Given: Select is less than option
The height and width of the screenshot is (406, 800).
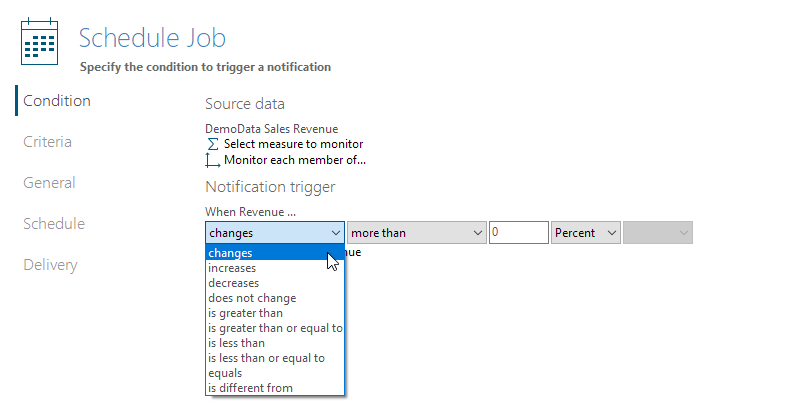Looking at the screenshot, I should tap(275, 343).
